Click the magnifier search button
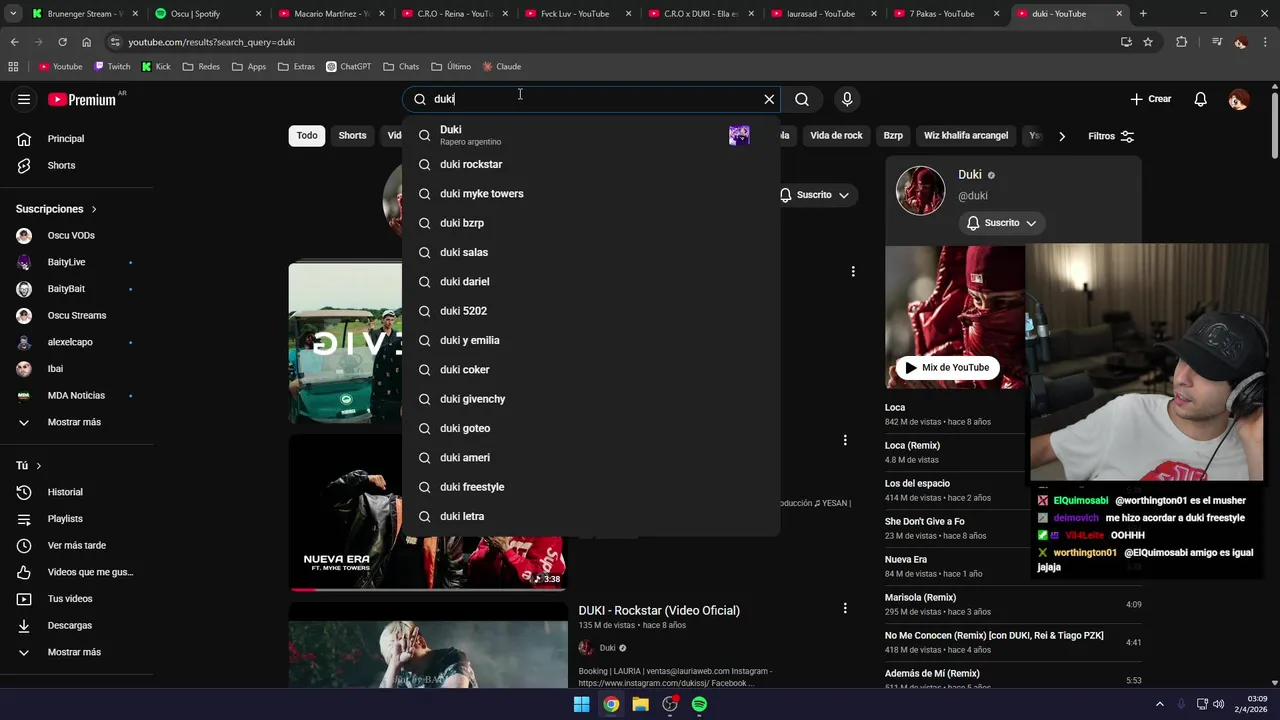Screen dimensions: 1280x720 point(802,99)
